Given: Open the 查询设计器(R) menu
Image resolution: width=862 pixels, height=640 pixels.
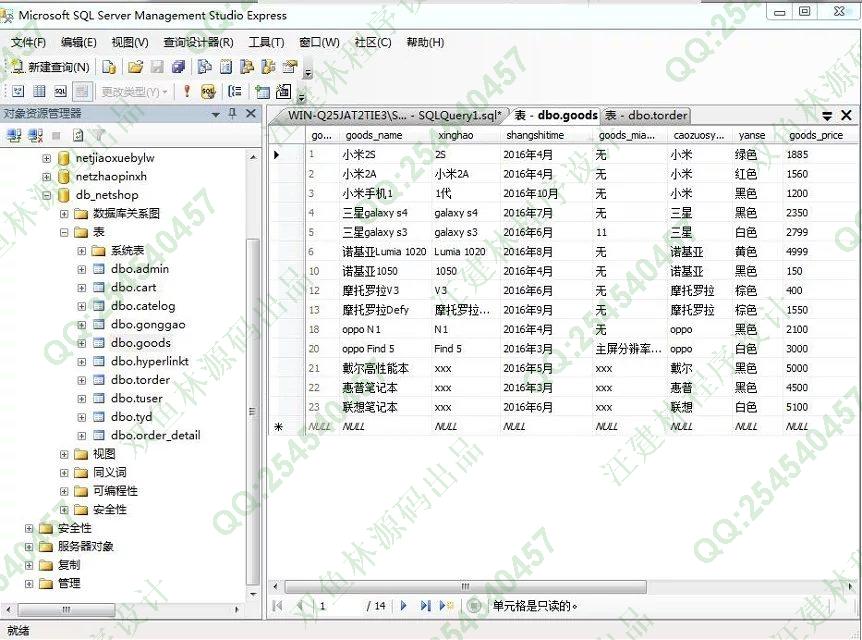Looking at the screenshot, I should tap(198, 42).
